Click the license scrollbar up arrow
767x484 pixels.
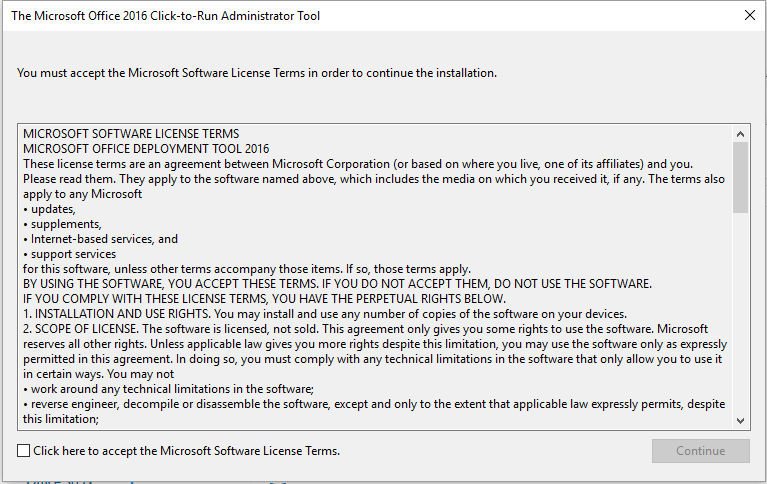740,134
